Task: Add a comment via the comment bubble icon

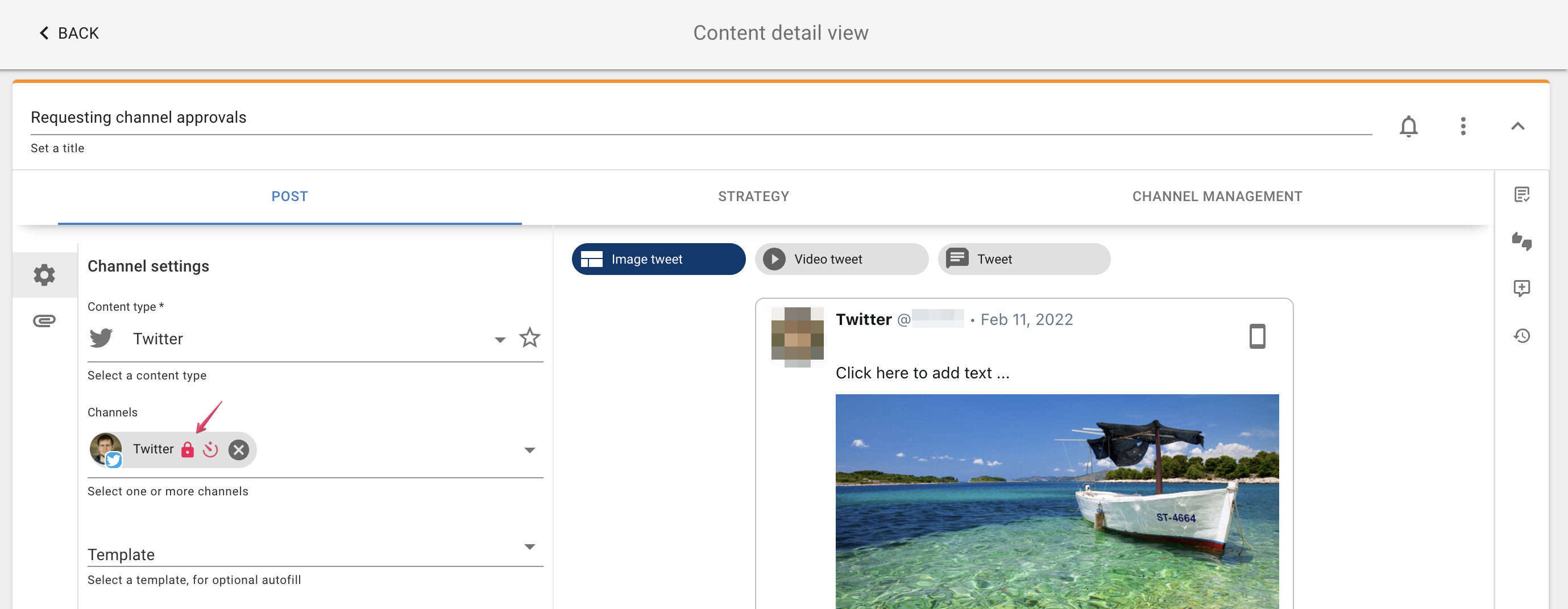Action: (x=1523, y=289)
